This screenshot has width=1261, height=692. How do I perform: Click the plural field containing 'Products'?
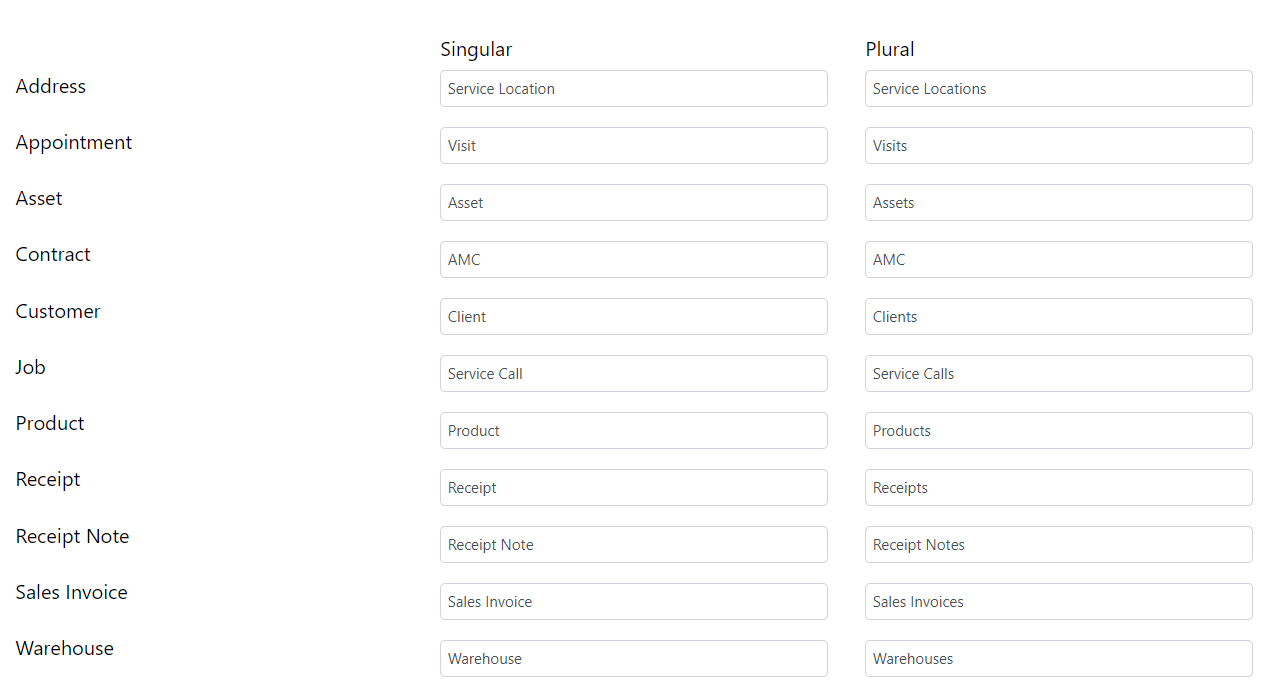click(1058, 431)
